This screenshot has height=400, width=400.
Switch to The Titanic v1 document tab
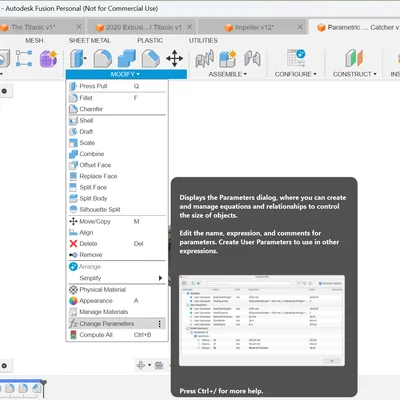coord(42,27)
